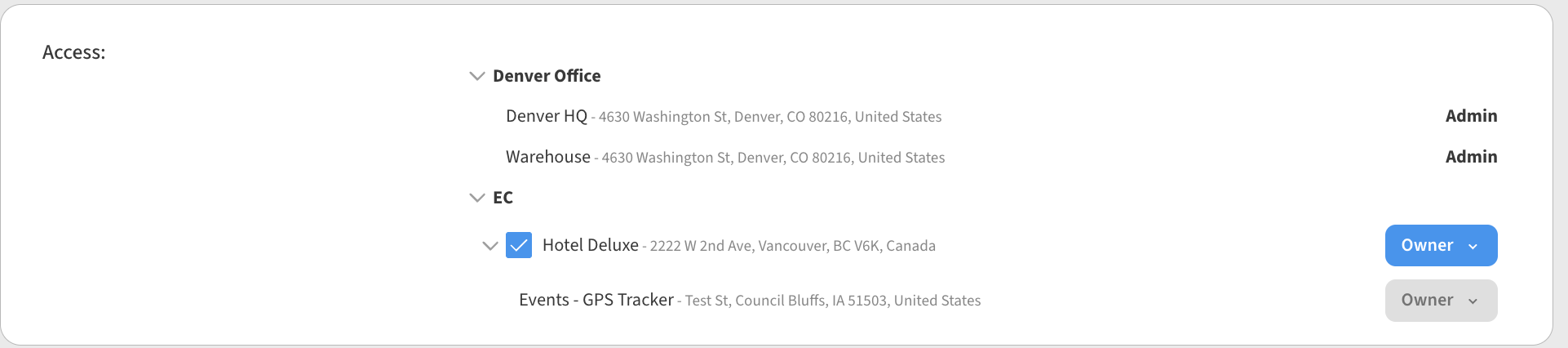Collapse the EC group chevron

pos(477,198)
